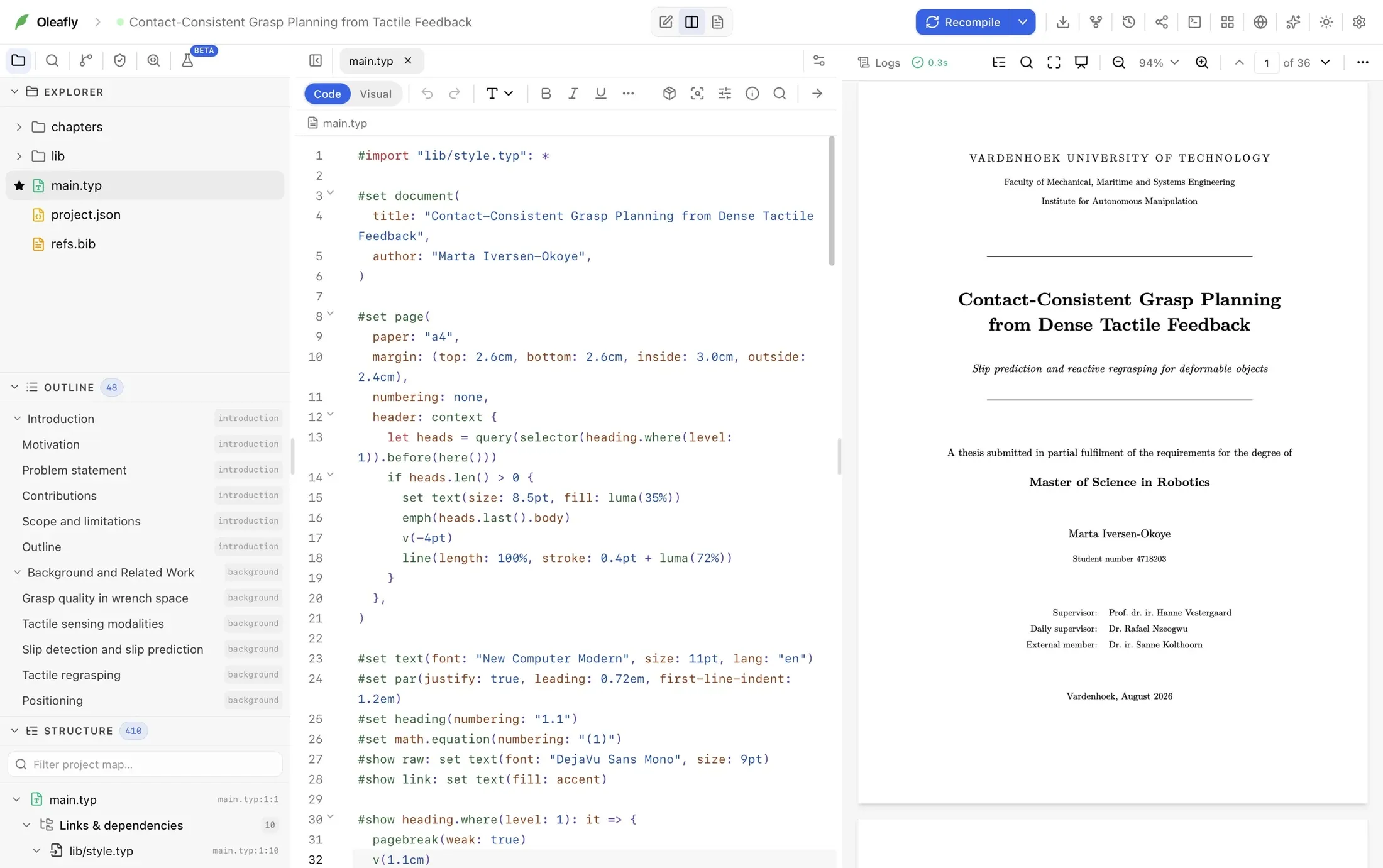Screen dimensions: 1383x868
Task: Collapse the Introduction outline group
Action: (18, 419)
